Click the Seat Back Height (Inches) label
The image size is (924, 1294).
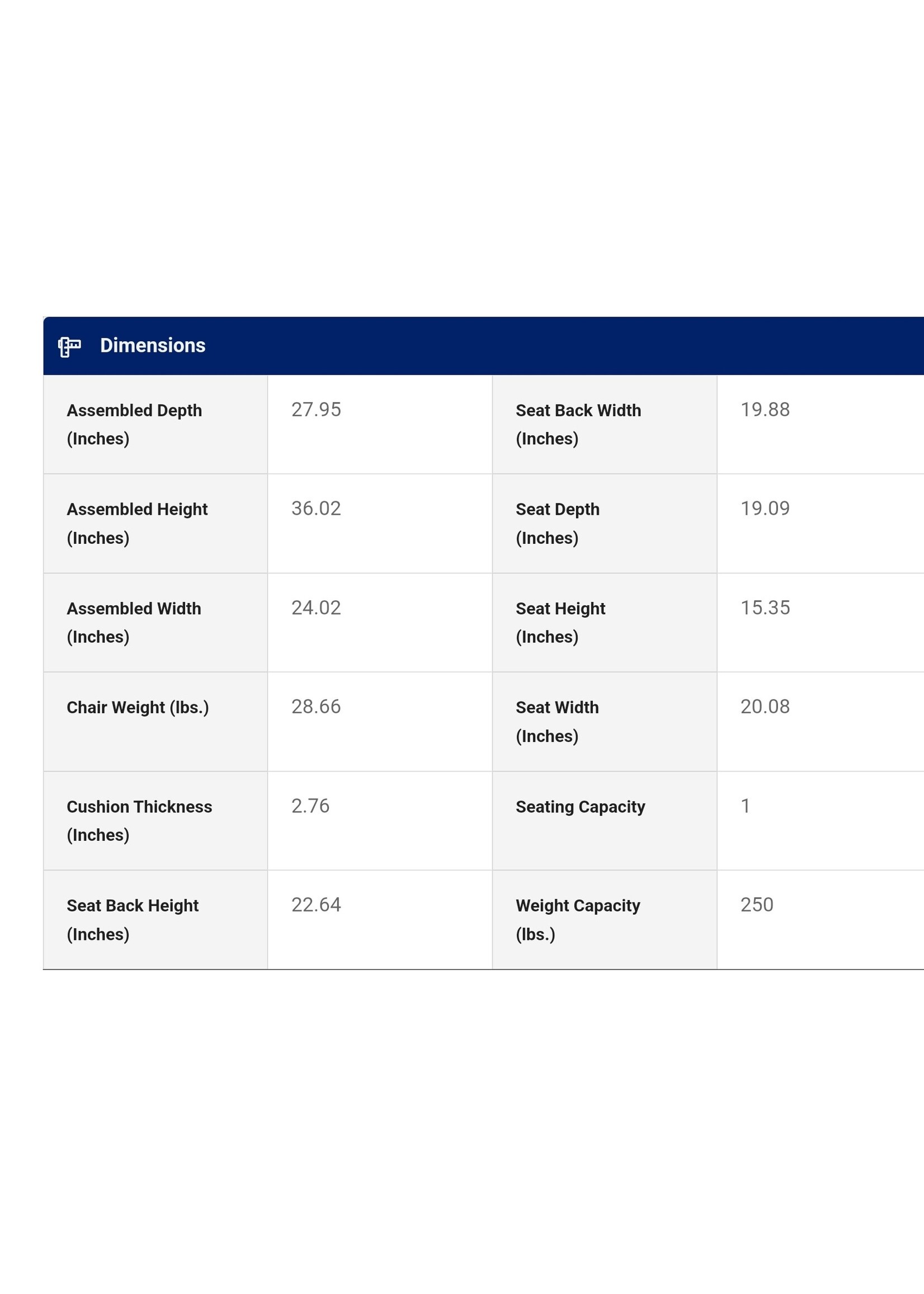[133, 920]
